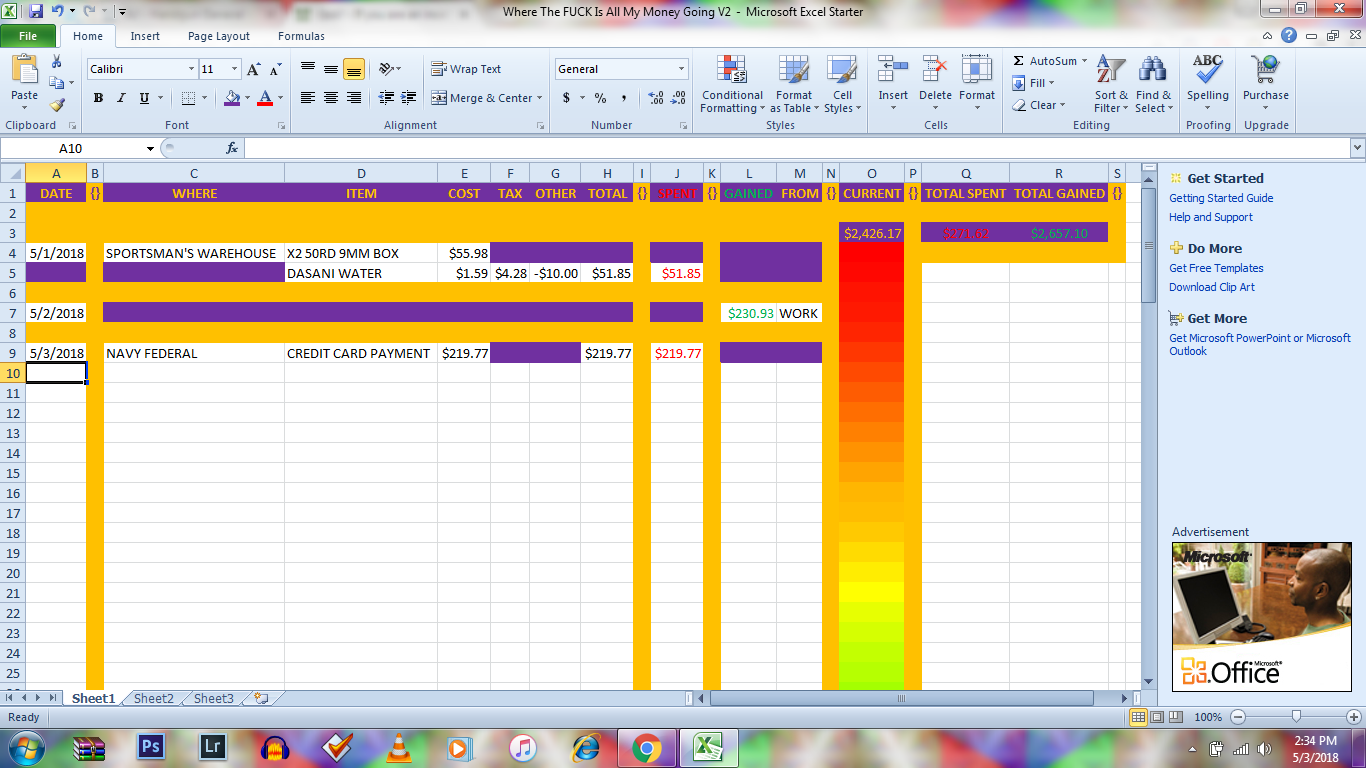
Task: Click Merge & Center
Action: pyautogui.click(x=482, y=98)
